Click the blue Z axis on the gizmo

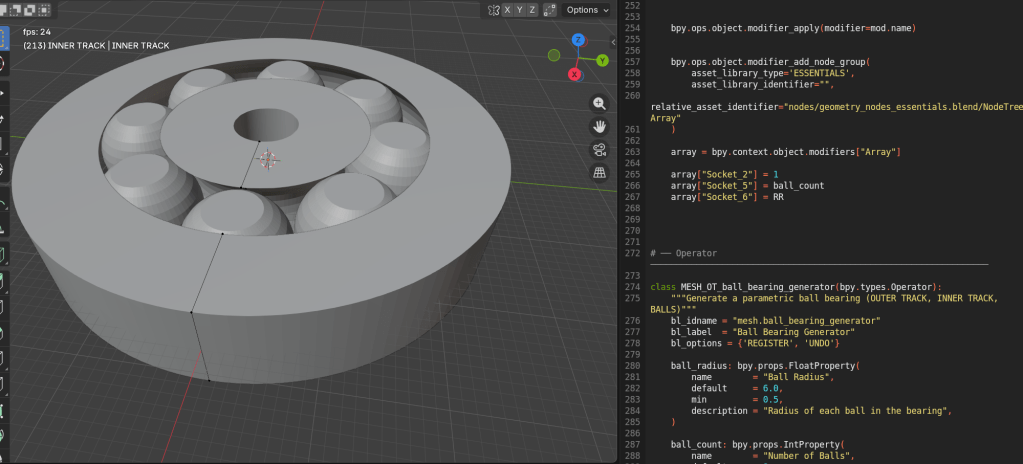point(578,40)
